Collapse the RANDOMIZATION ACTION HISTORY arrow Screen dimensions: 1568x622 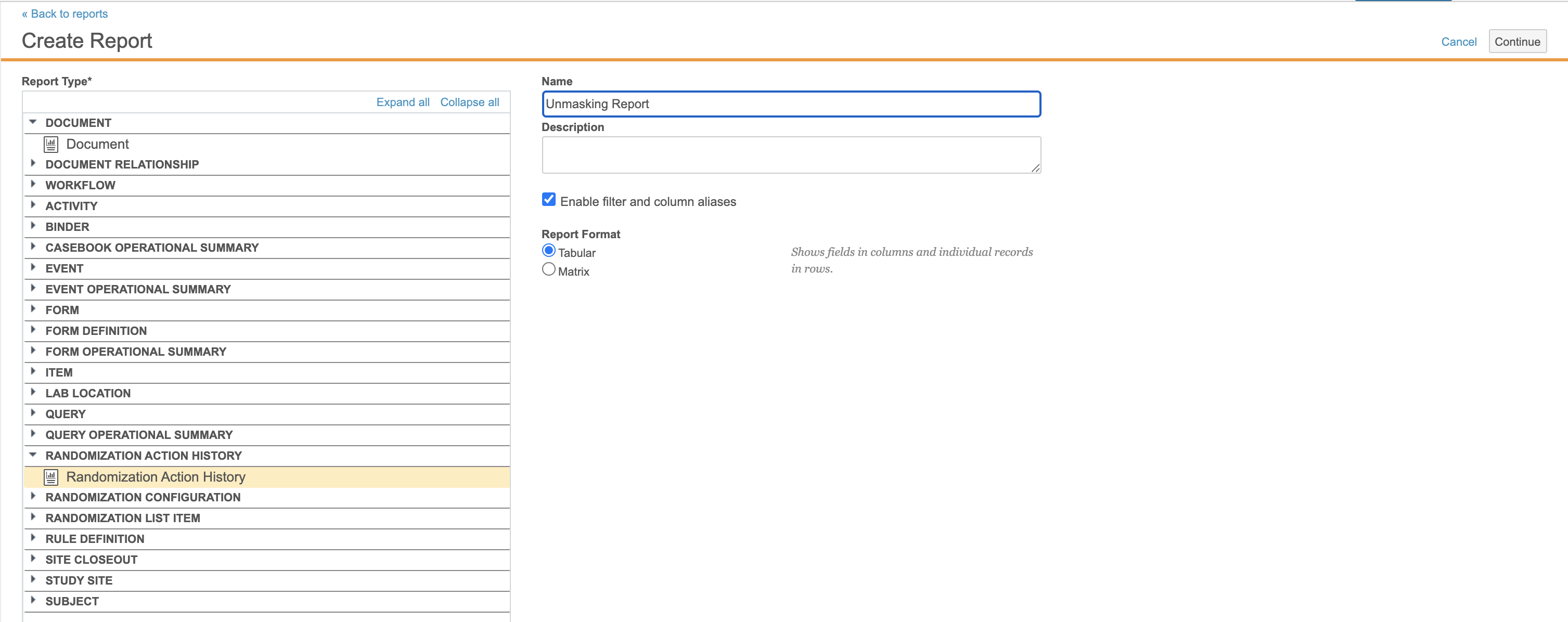(x=33, y=455)
